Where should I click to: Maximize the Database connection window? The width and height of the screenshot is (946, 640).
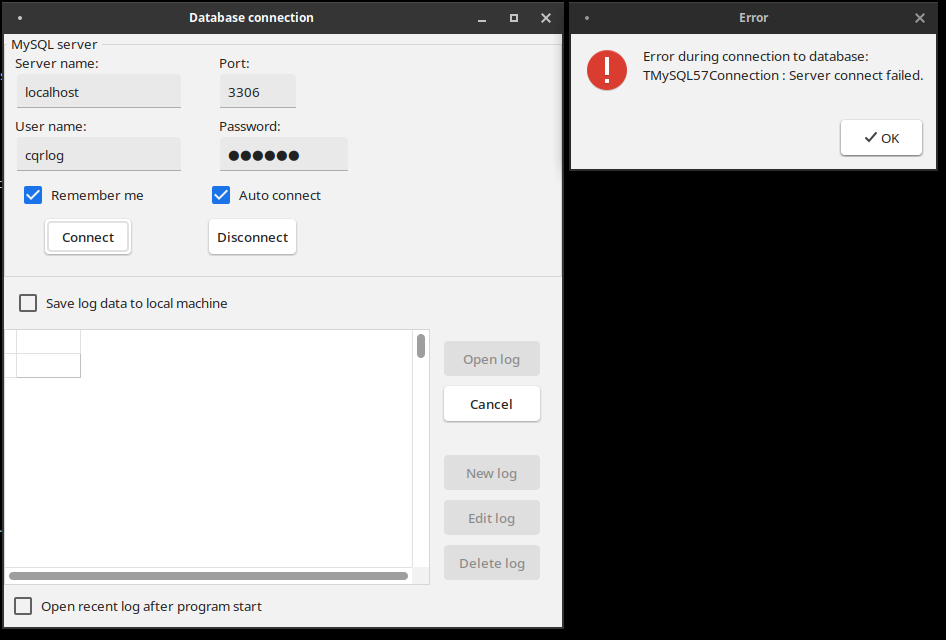[514, 18]
